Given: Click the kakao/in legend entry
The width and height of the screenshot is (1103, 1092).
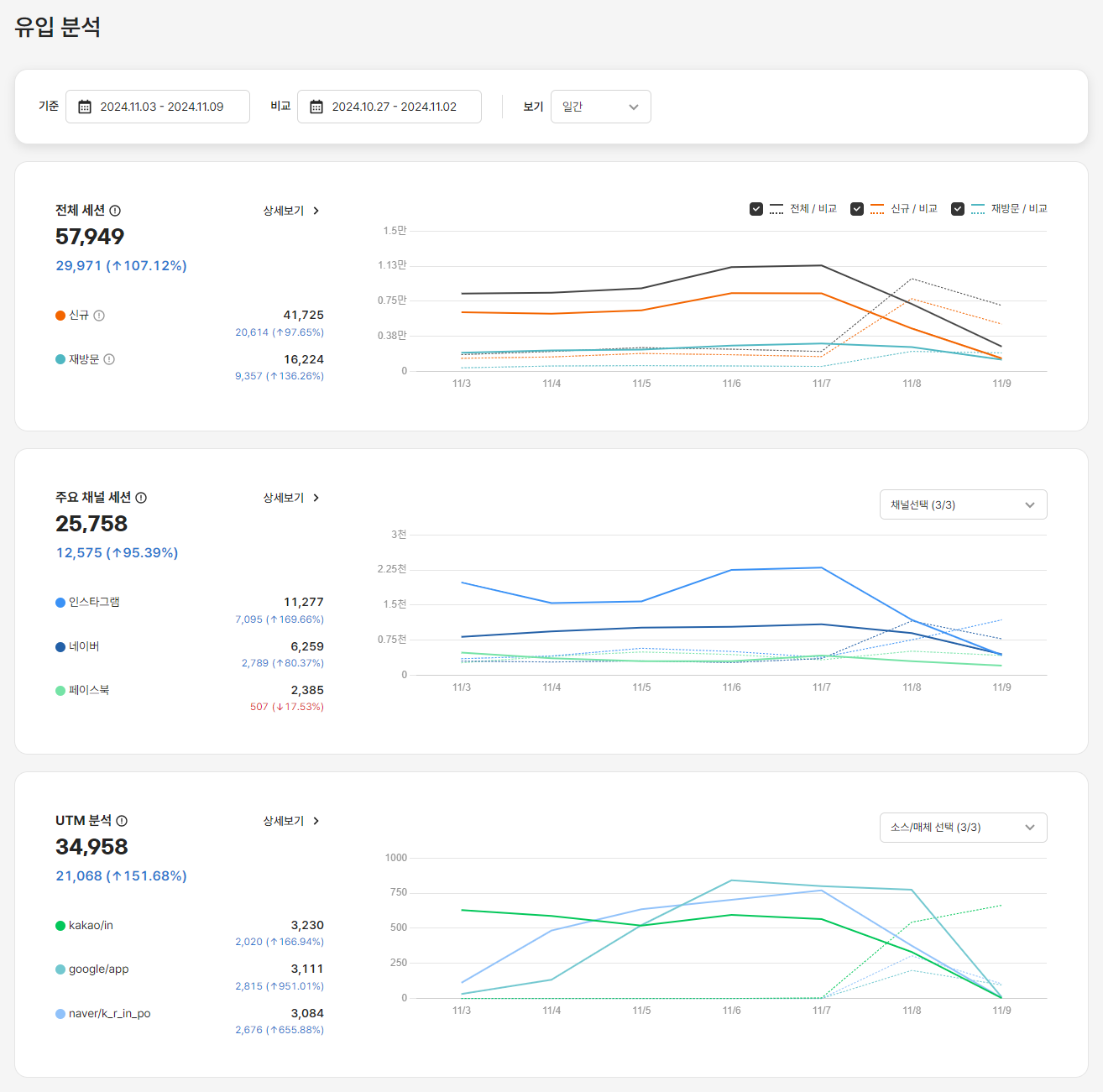Looking at the screenshot, I should click(x=90, y=925).
